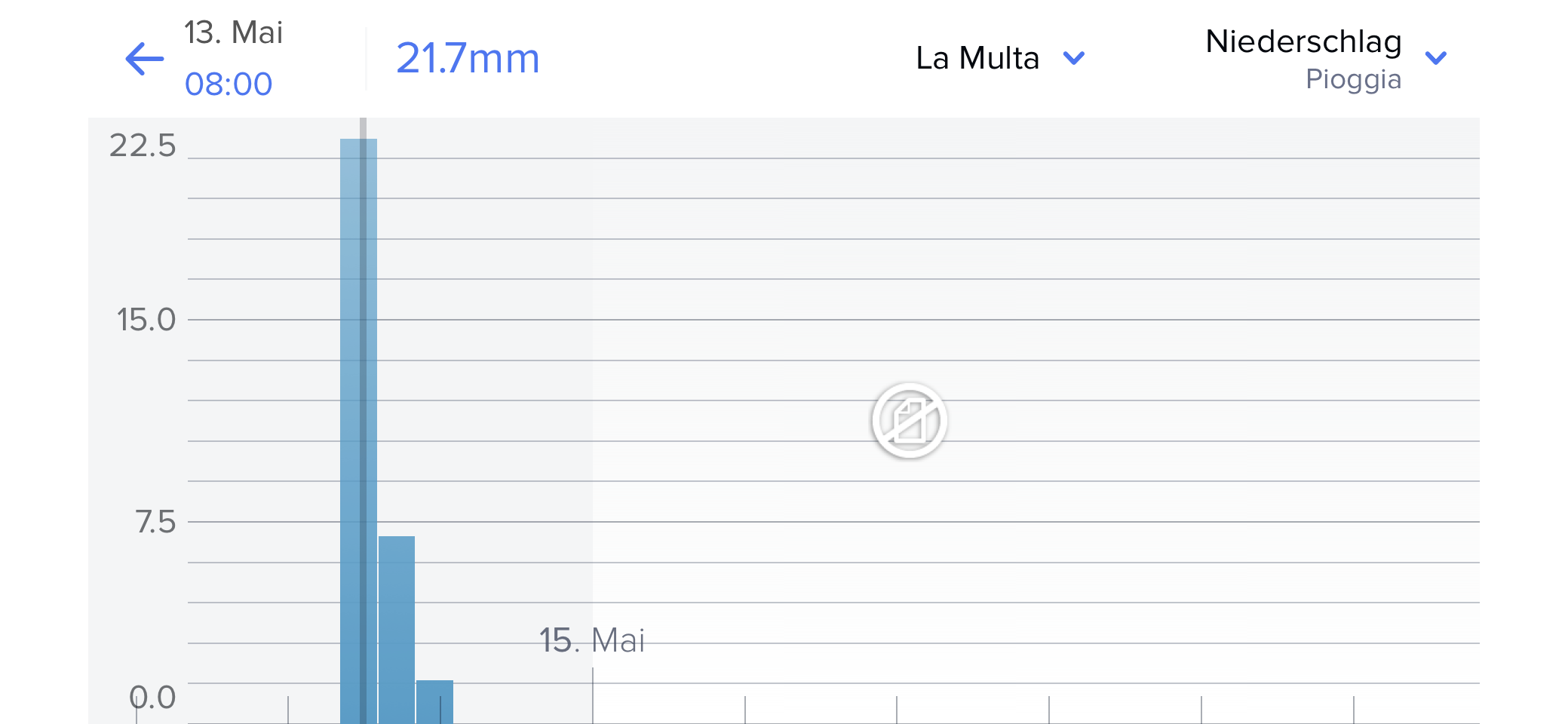
Task: Click the 15. Mai timeline marker
Action: coord(591,640)
